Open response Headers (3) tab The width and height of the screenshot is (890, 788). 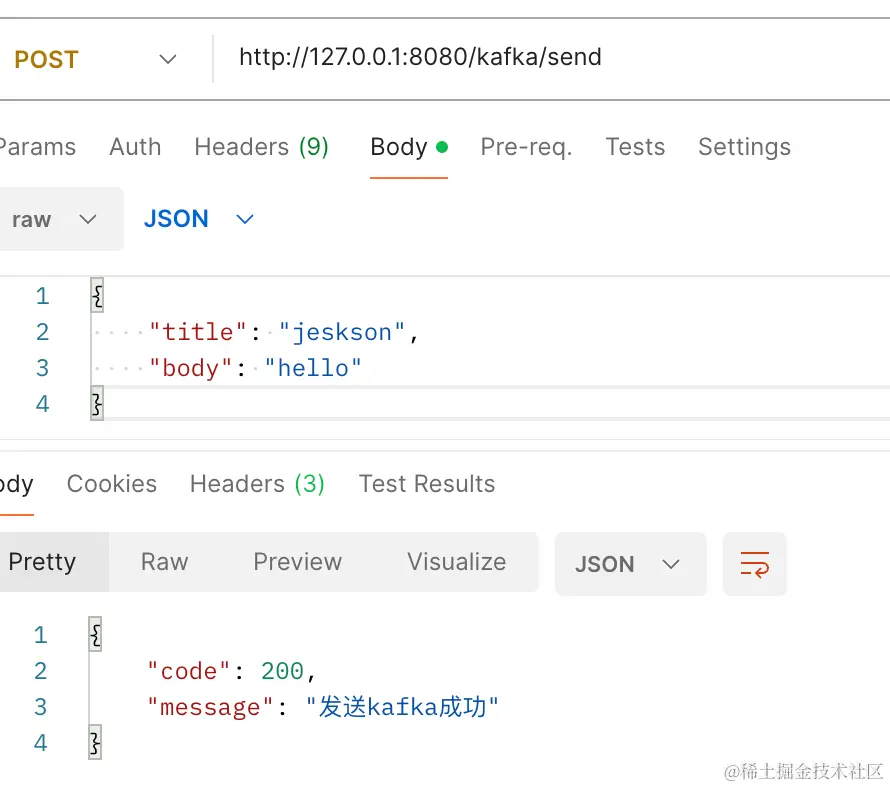(257, 484)
